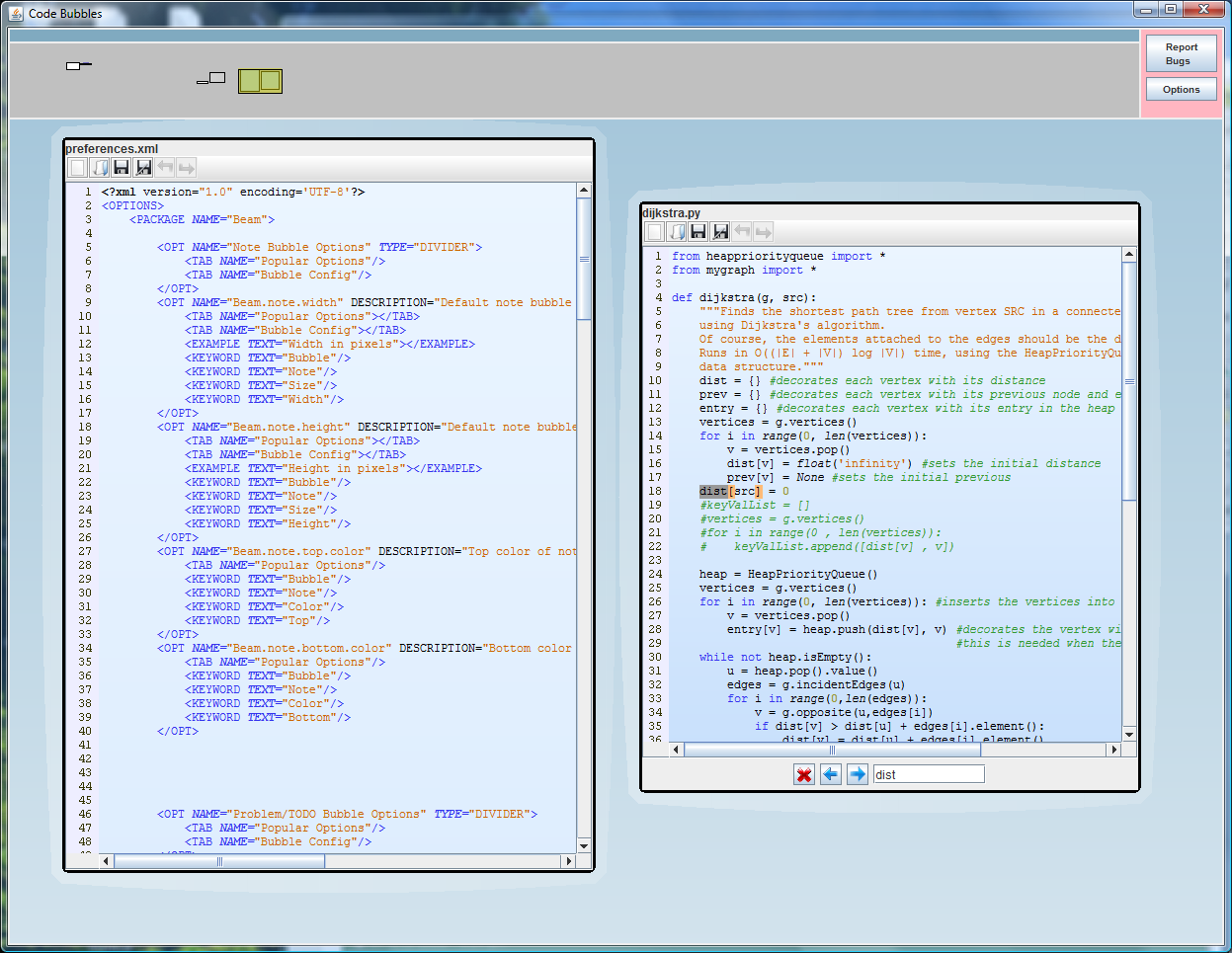Click scroll left arrow in preferences.xml editor
Viewport: 1232px width, 953px height.
(107, 861)
